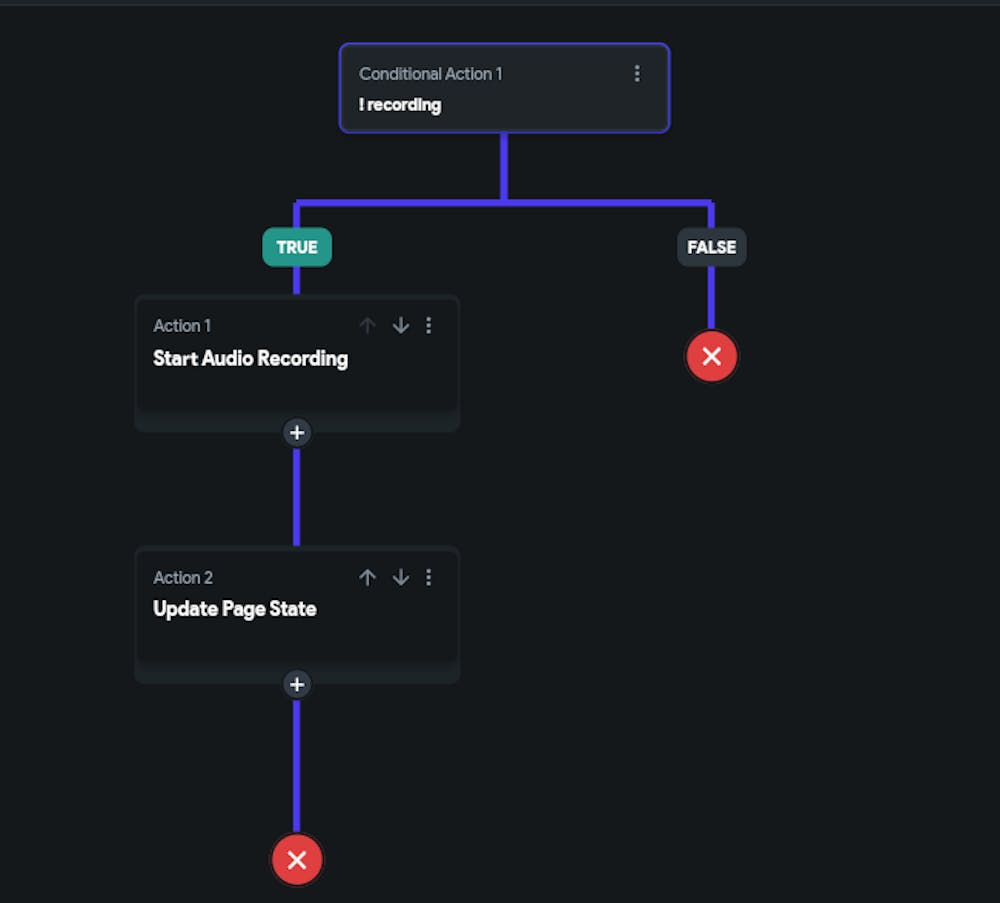Move Action 2 down with the arrow

pos(401,578)
